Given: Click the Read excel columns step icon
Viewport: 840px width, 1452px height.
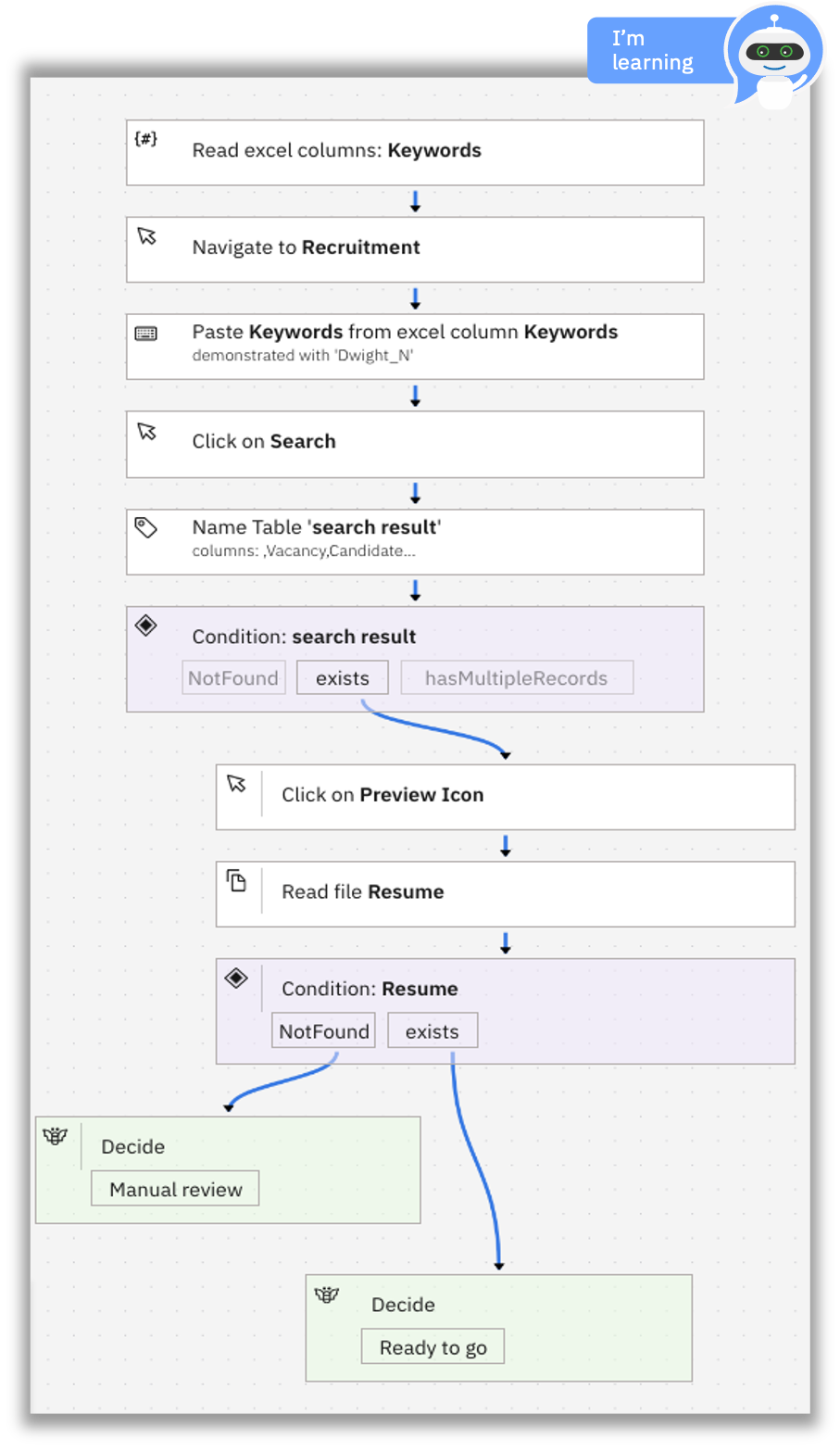Looking at the screenshot, I should click(x=146, y=139).
